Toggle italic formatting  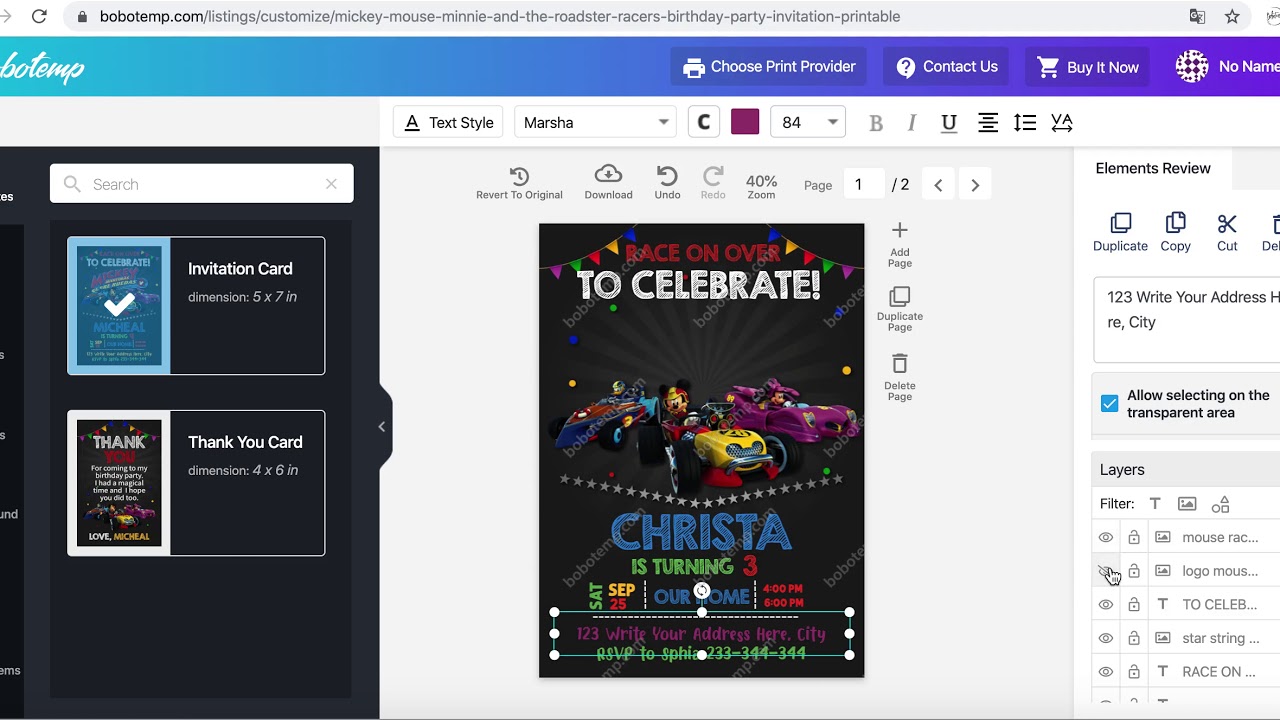pyautogui.click(x=912, y=123)
